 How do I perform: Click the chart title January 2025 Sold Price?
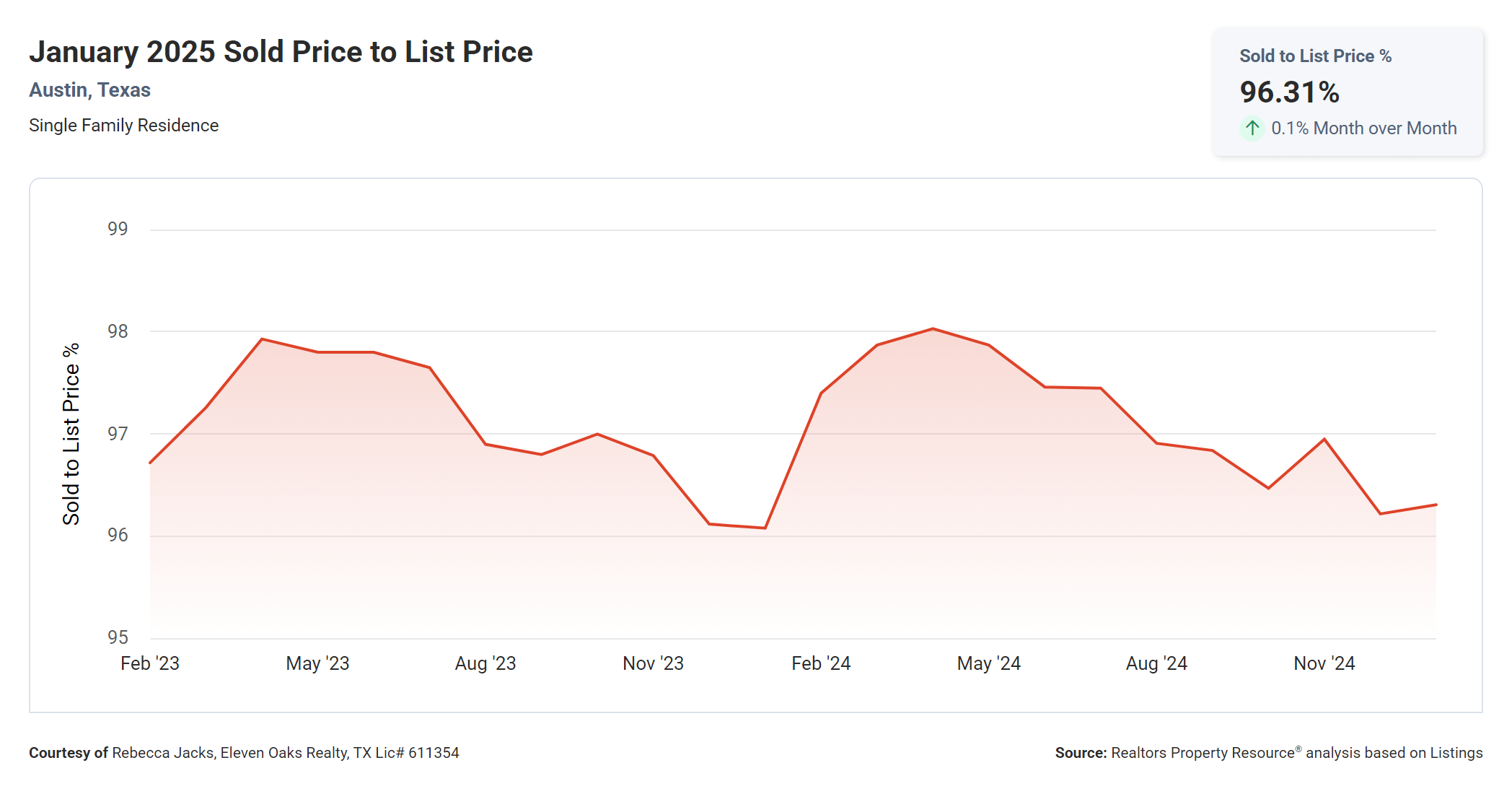[x=281, y=52]
